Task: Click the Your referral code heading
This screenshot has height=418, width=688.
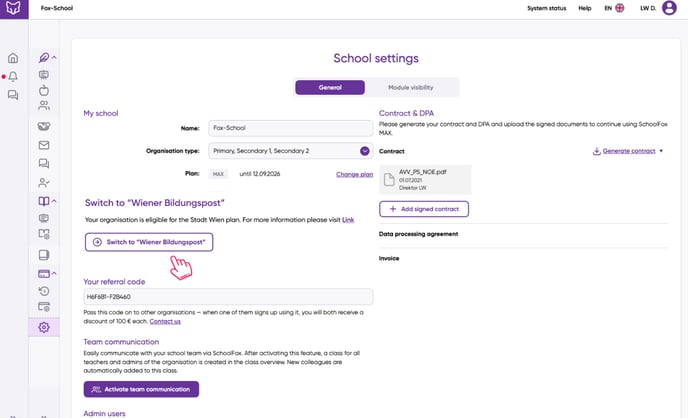Action: point(114,282)
